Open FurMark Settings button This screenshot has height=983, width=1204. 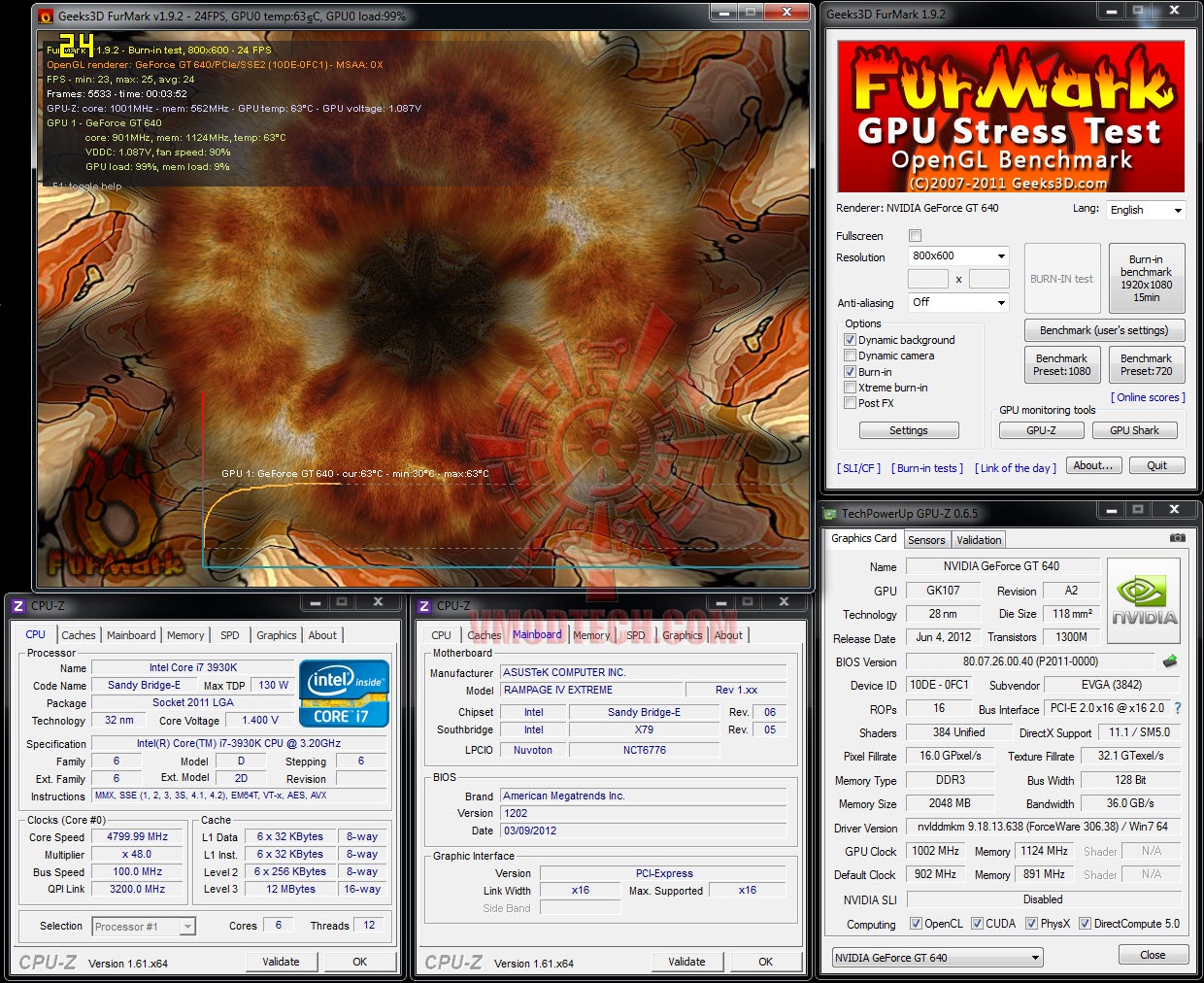[x=909, y=430]
